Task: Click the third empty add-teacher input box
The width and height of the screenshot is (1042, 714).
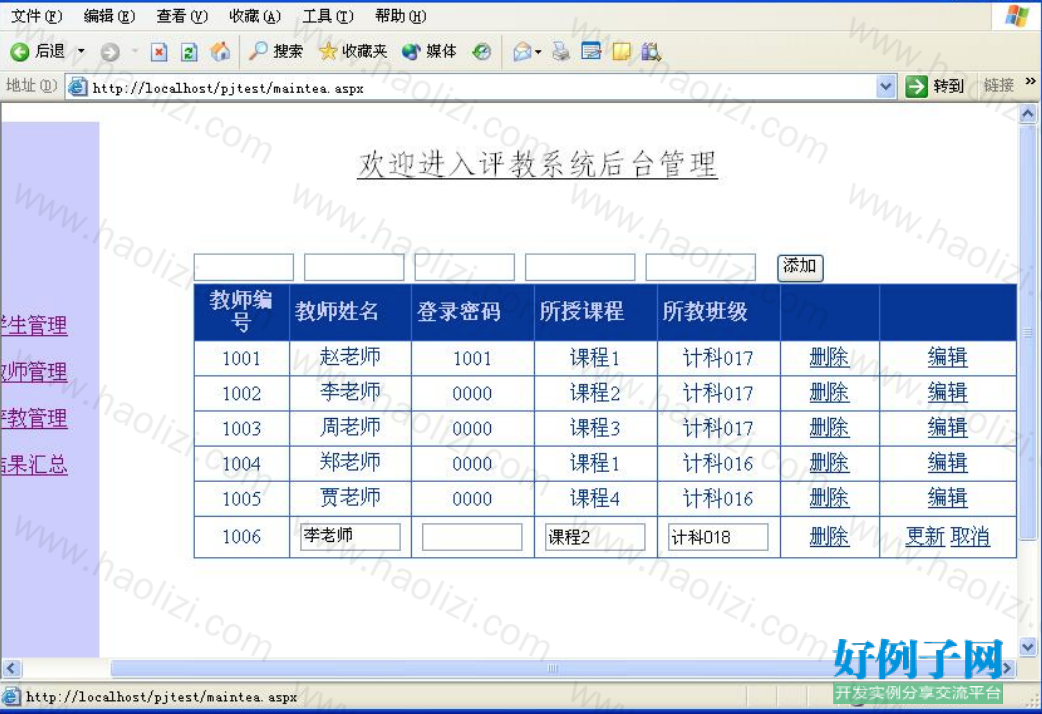Action: pos(464,267)
